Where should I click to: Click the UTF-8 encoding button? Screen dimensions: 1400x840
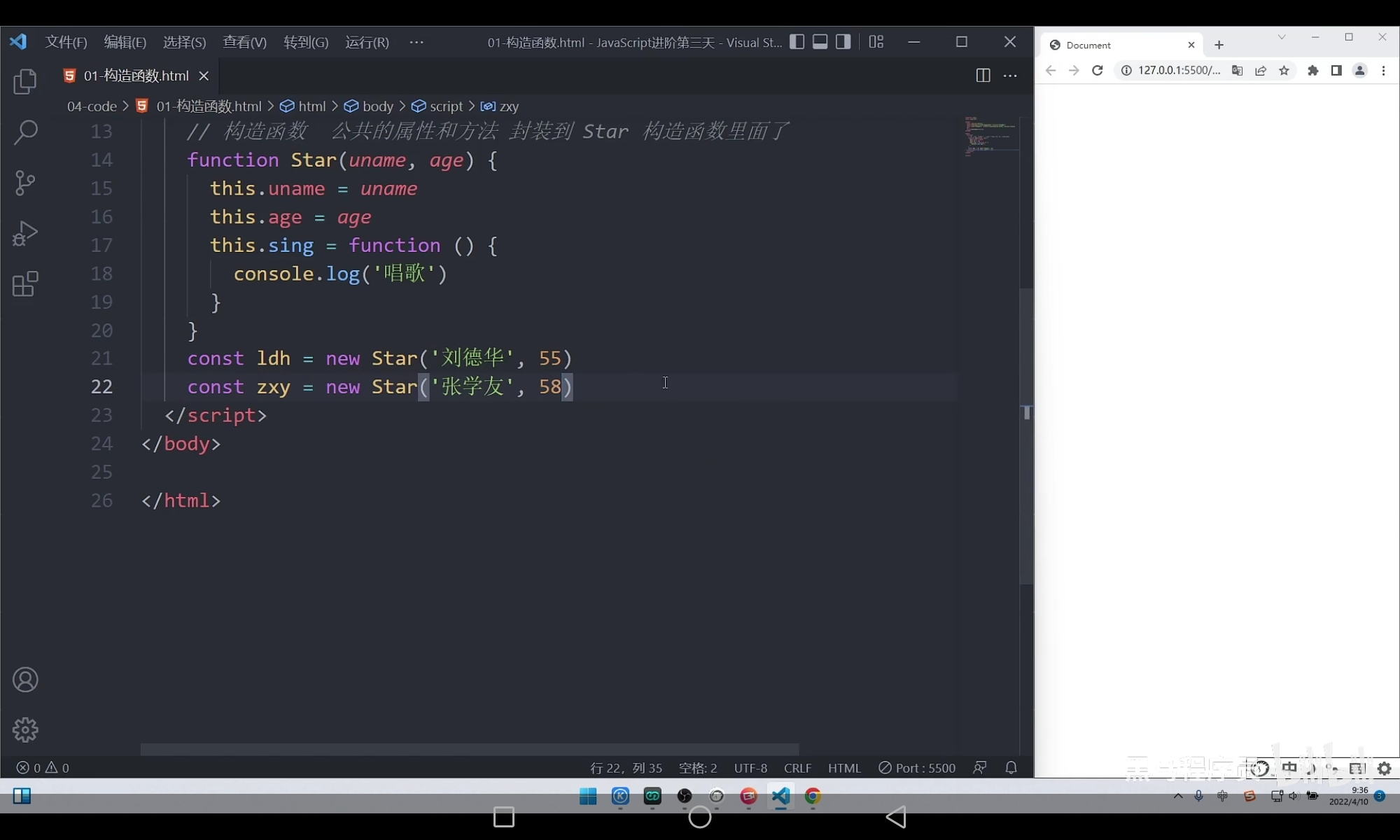[750, 768]
